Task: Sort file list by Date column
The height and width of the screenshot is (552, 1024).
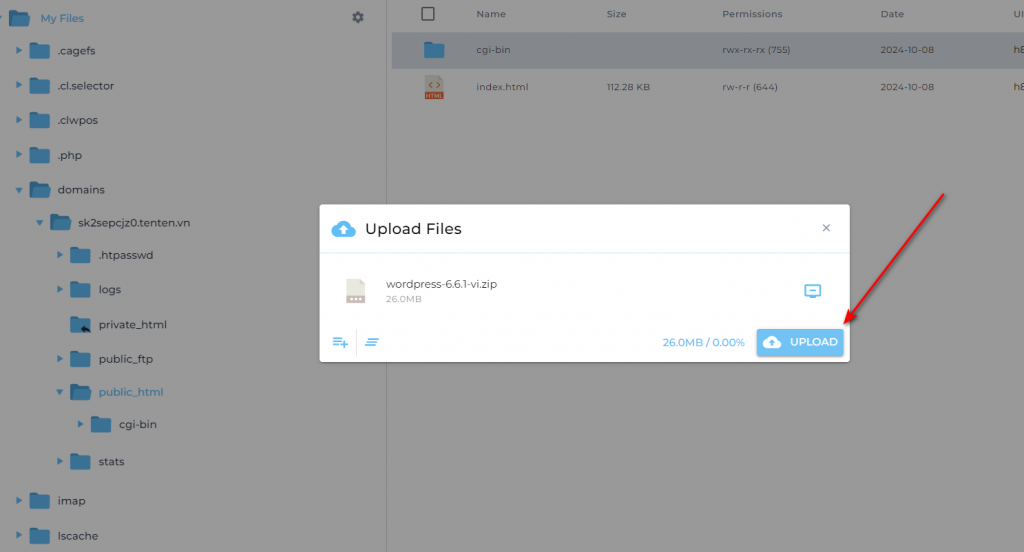Action: pos(892,14)
